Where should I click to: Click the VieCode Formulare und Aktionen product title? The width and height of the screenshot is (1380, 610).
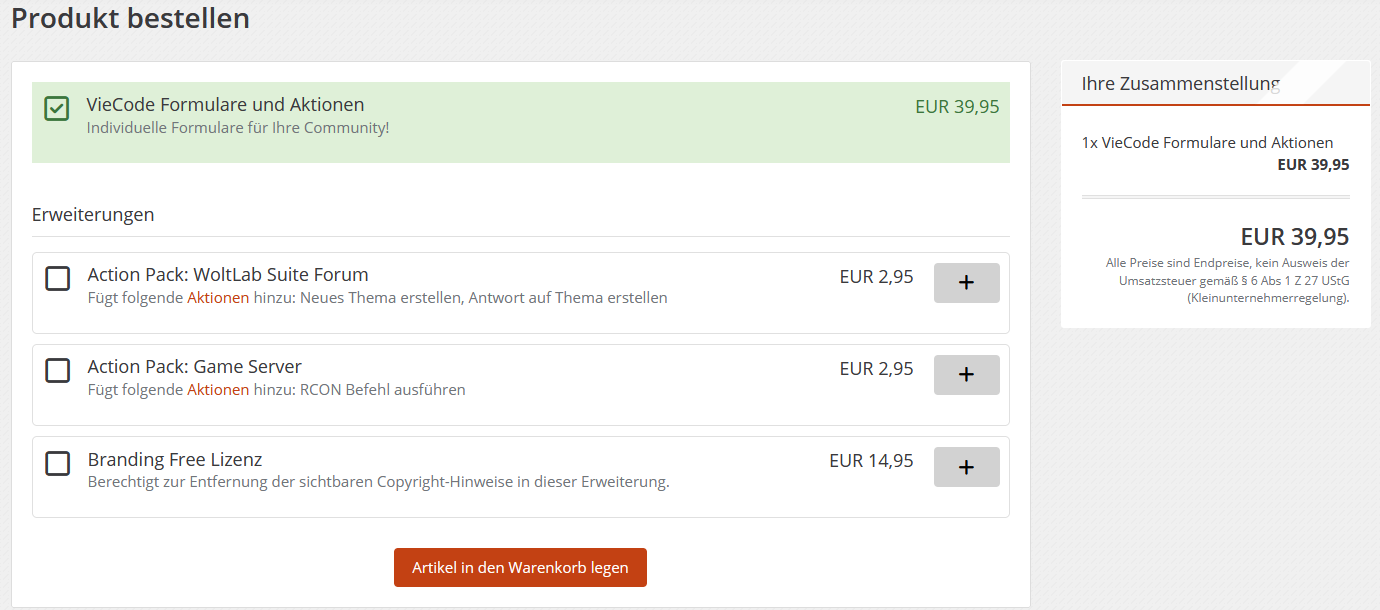coord(225,105)
